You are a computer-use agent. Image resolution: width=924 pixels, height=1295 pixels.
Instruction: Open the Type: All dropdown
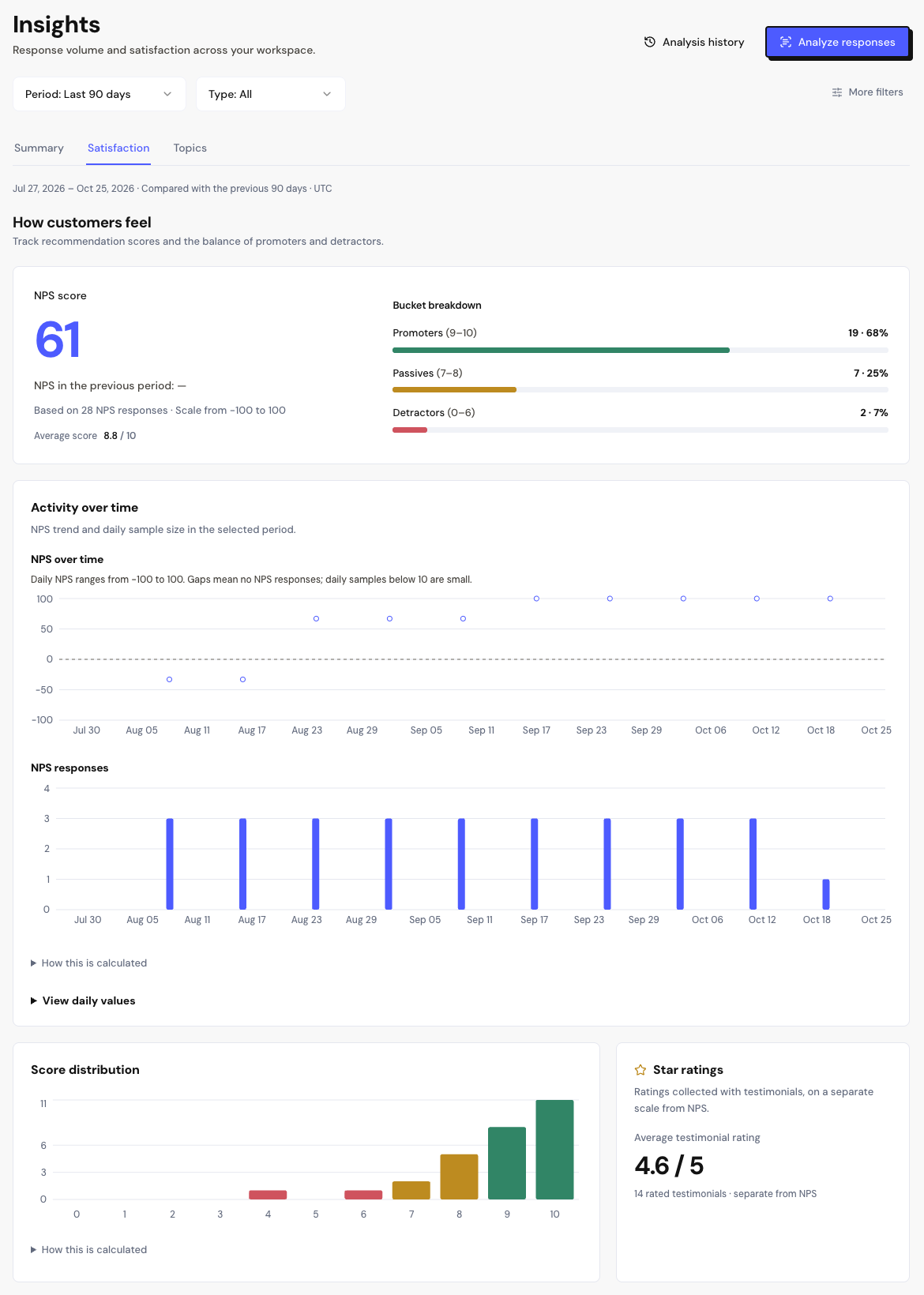271,94
